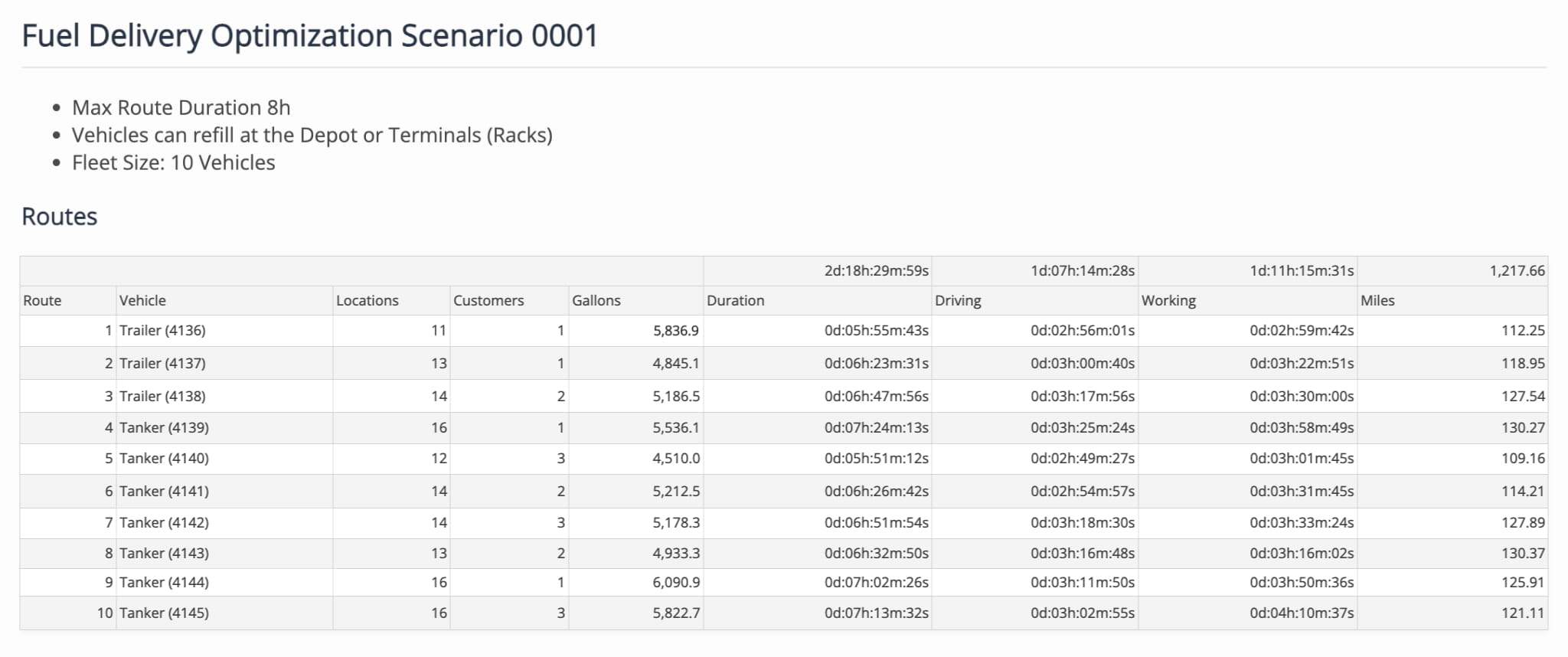Click the Fuel Delivery Optimization Scenario heading
The width and height of the screenshot is (1568, 657).
[309, 36]
